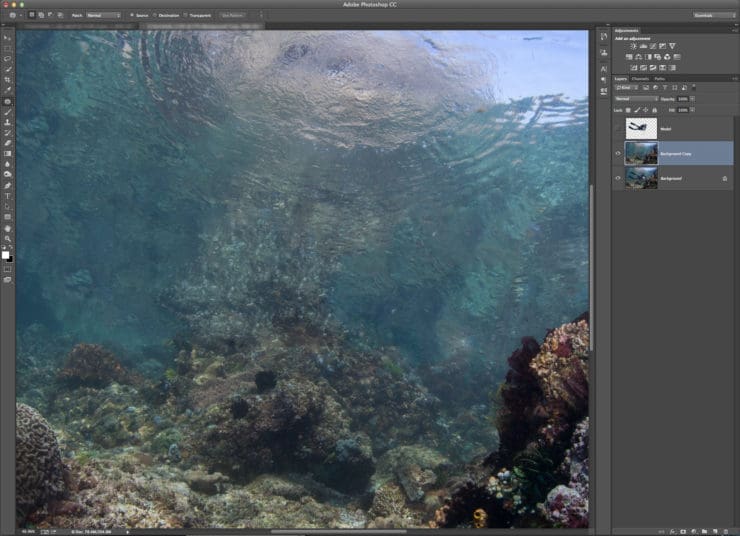The width and height of the screenshot is (740, 536).
Task: Select the Zoom tool
Action: click(x=7, y=239)
